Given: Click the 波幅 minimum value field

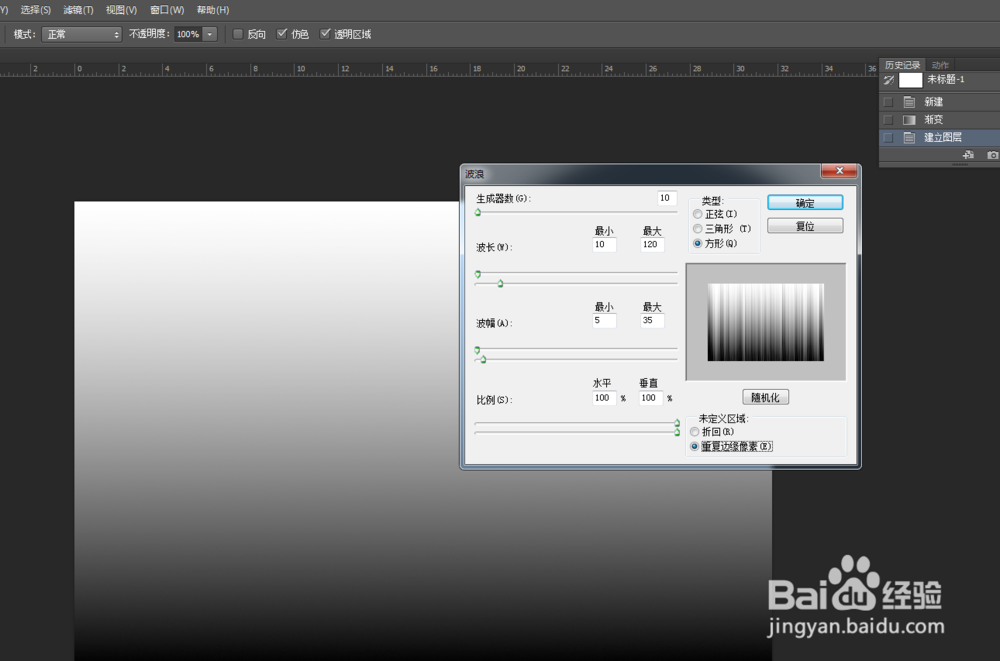Looking at the screenshot, I should pyautogui.click(x=604, y=320).
